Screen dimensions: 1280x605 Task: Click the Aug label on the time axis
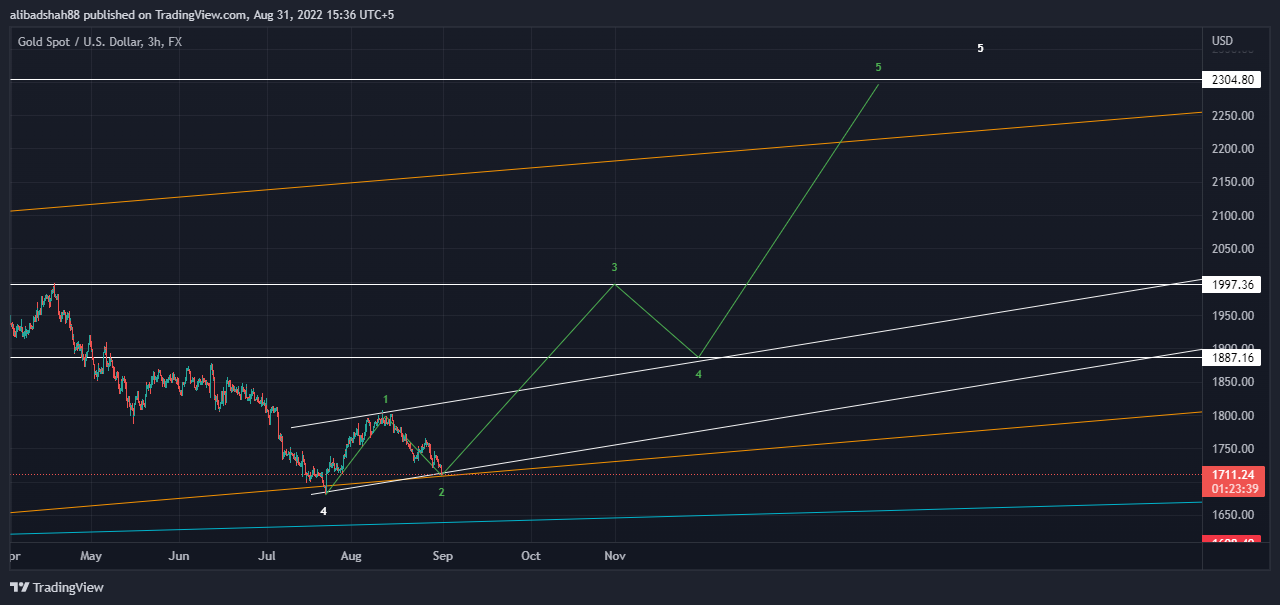pos(351,555)
